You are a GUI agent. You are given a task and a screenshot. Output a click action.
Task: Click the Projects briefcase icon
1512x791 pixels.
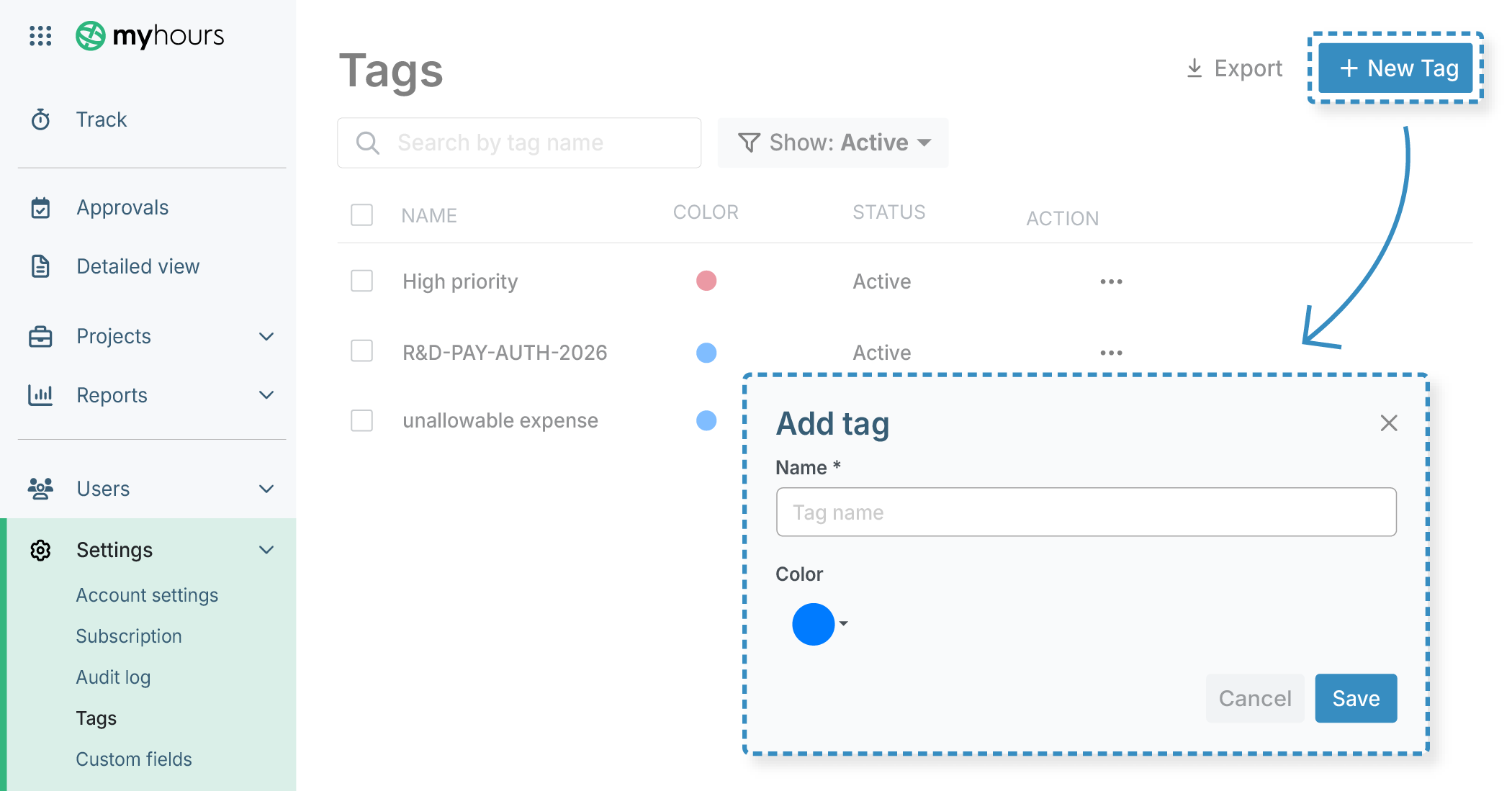40,336
